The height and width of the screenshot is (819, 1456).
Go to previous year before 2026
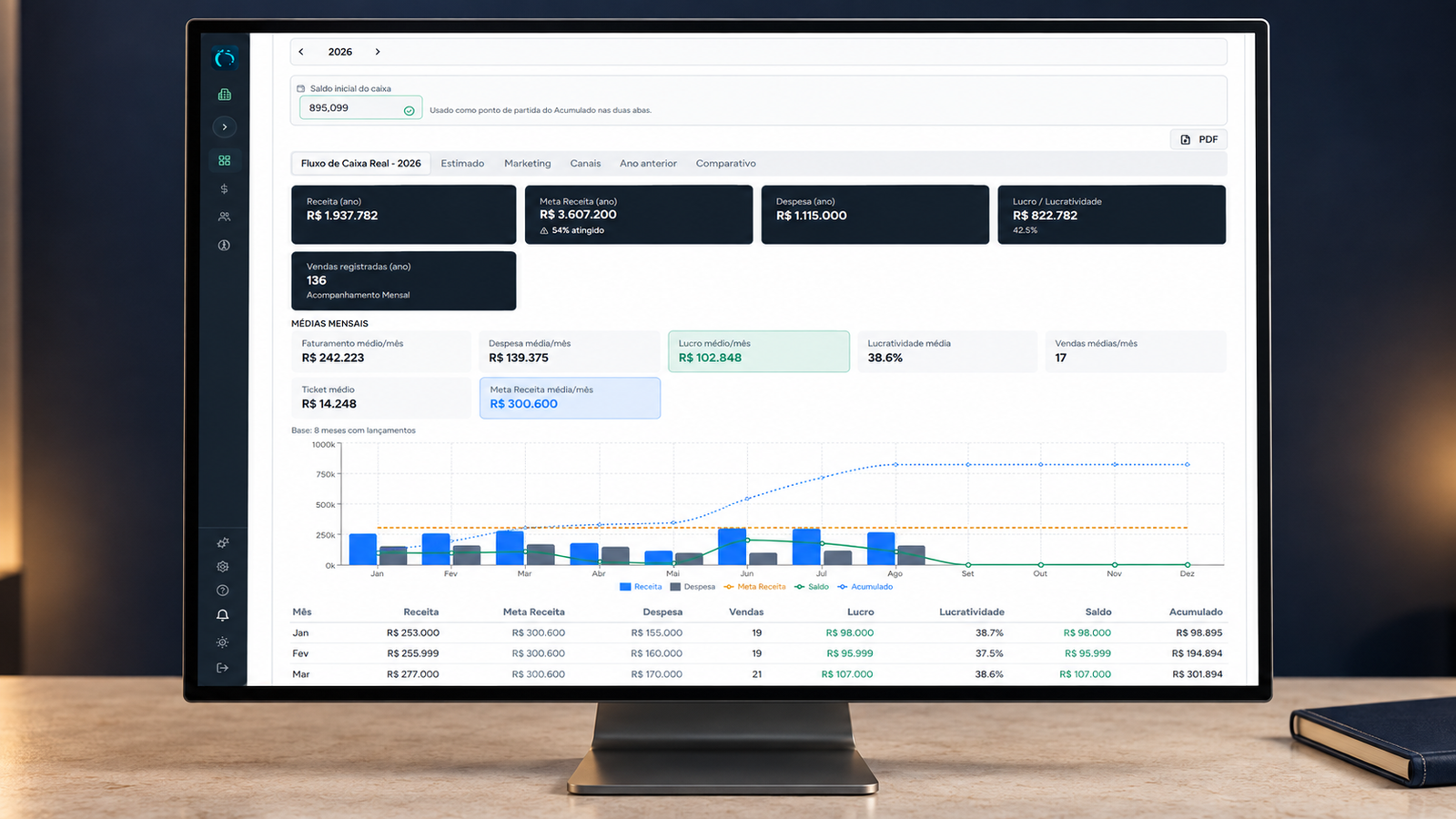(301, 52)
